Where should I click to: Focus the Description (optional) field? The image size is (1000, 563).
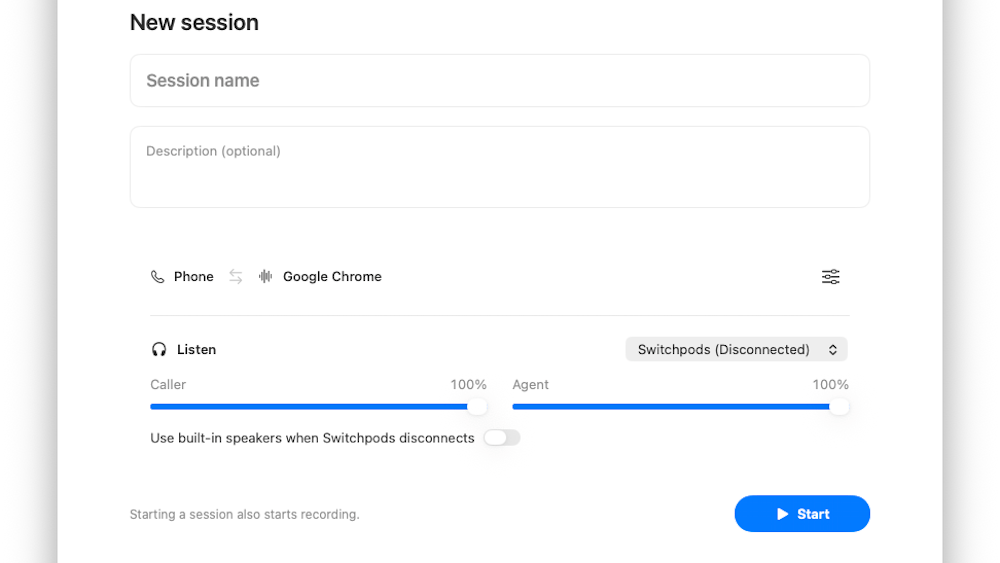500,167
